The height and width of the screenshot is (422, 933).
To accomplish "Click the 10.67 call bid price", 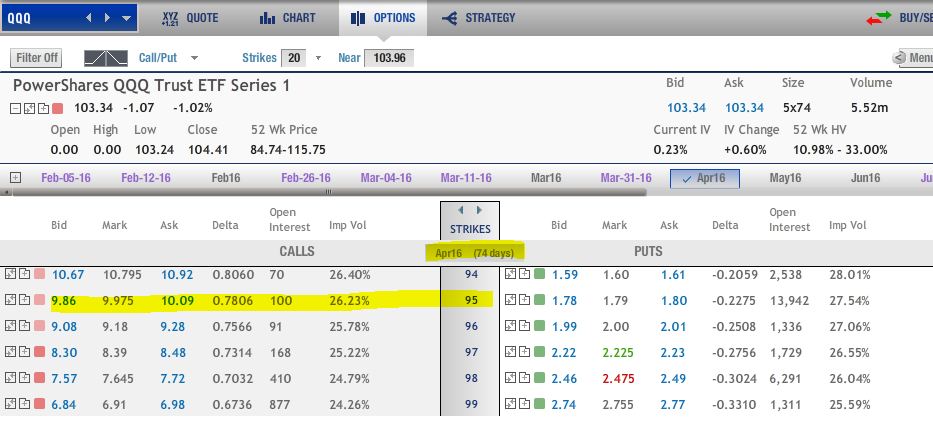I will click(x=68, y=275).
